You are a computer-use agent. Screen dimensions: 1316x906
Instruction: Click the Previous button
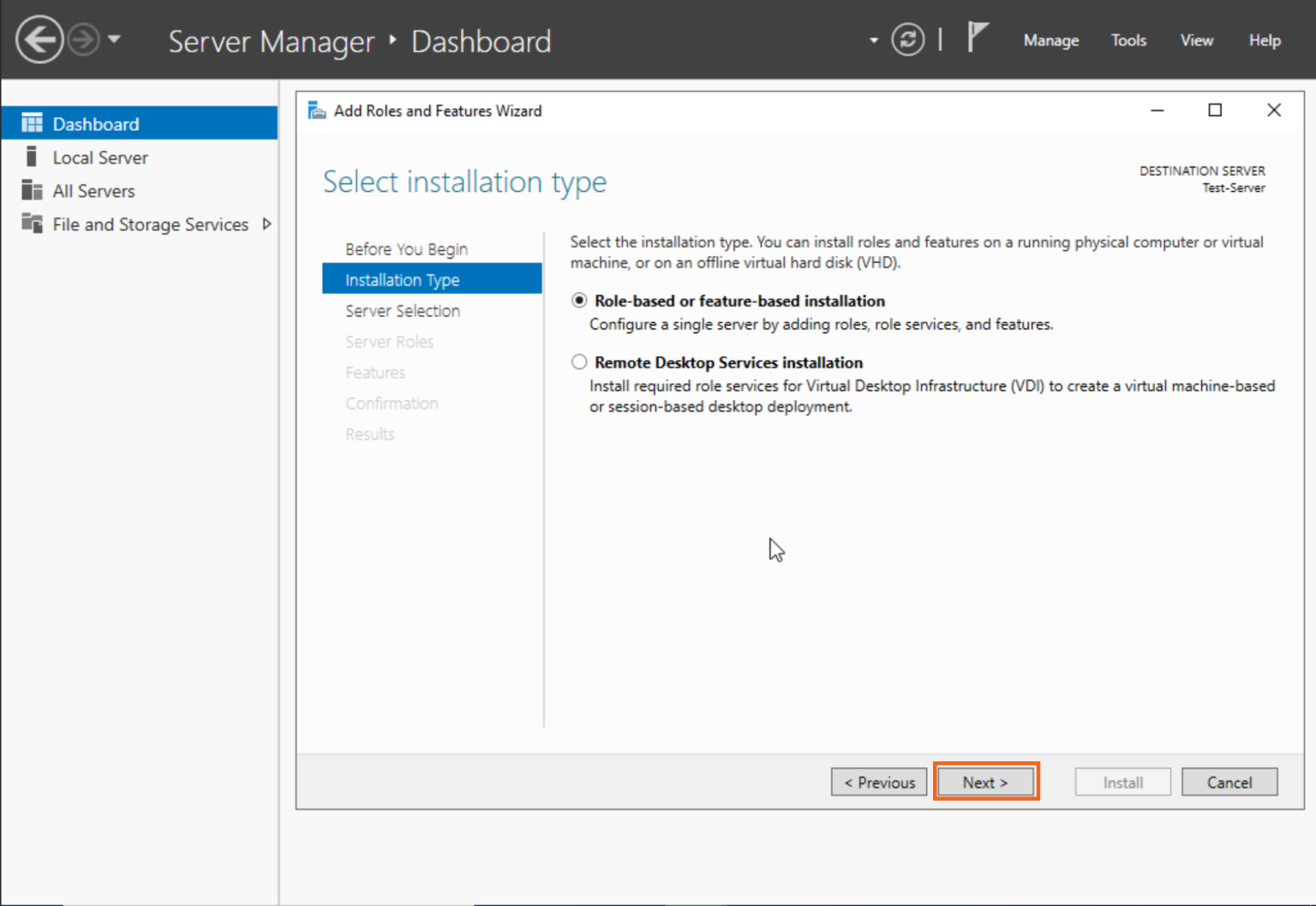pos(878,782)
